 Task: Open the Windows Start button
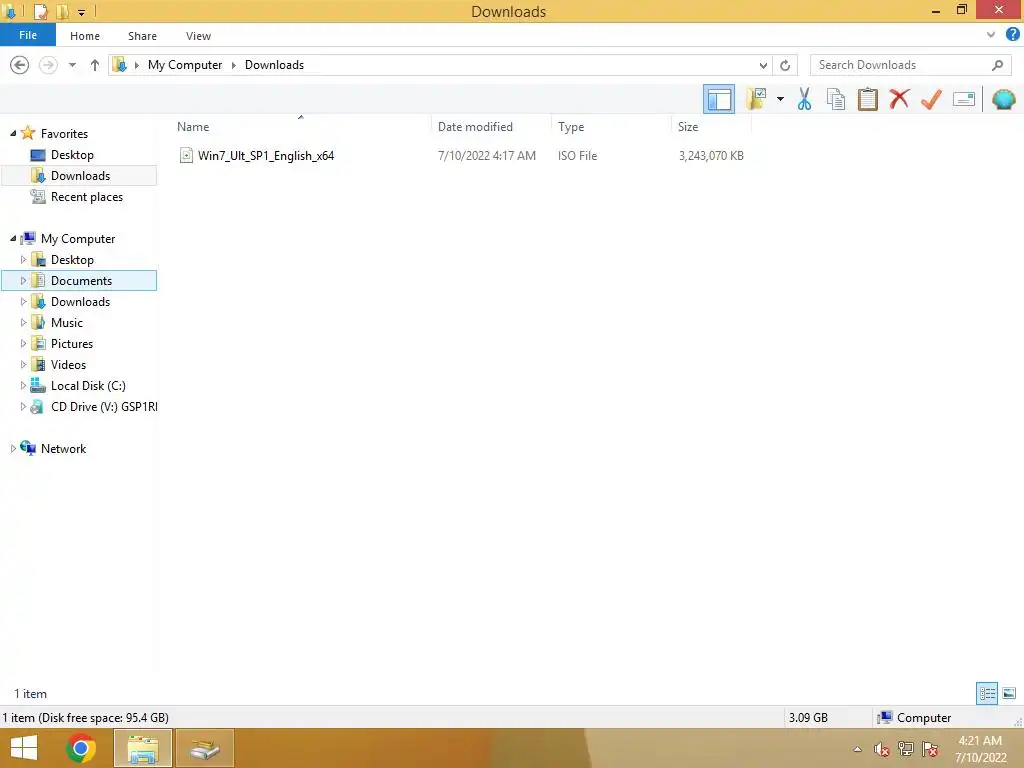tap(24, 748)
